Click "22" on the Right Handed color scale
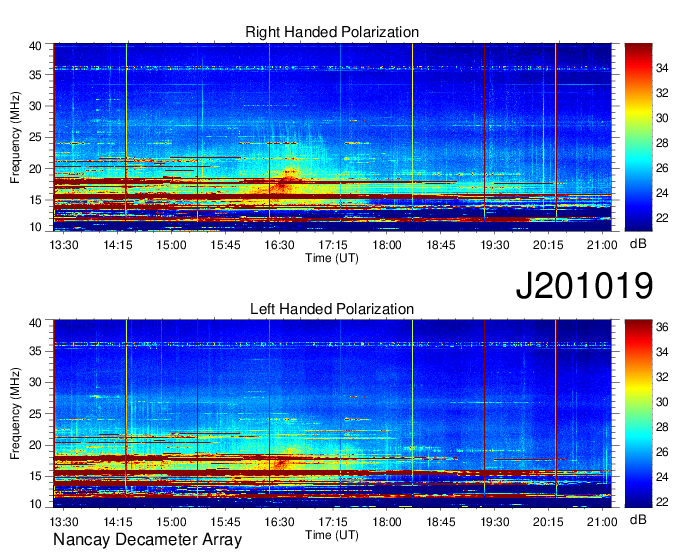Viewport: 680px width, 552px height. coord(662,218)
